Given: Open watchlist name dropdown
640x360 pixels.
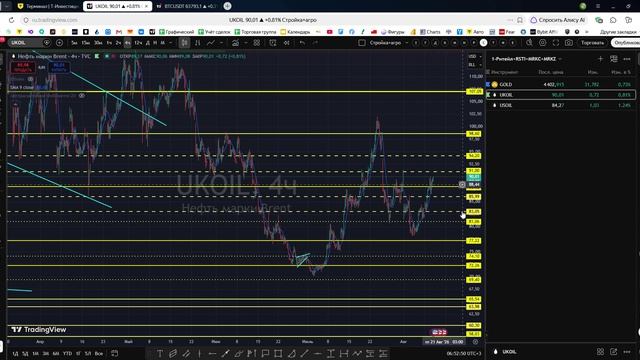Looking at the screenshot, I should (x=527, y=59).
